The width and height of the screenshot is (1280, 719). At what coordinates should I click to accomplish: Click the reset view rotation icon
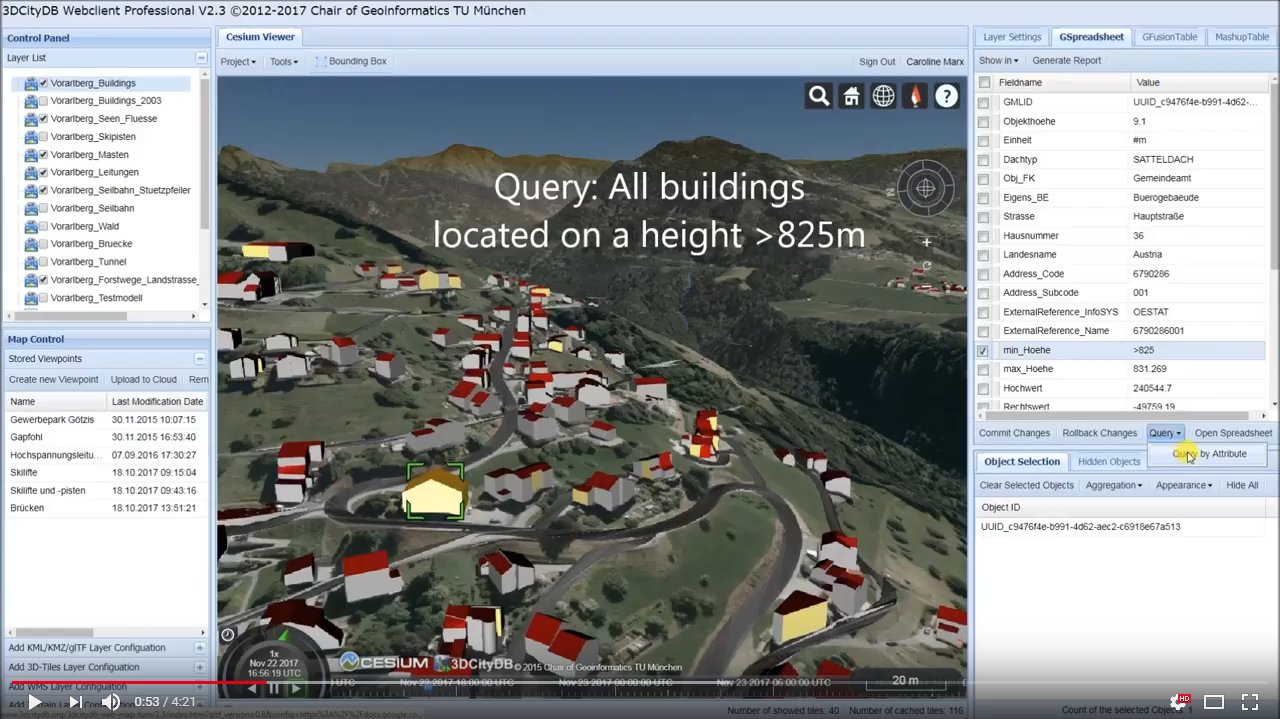pyautogui.click(x=926, y=265)
